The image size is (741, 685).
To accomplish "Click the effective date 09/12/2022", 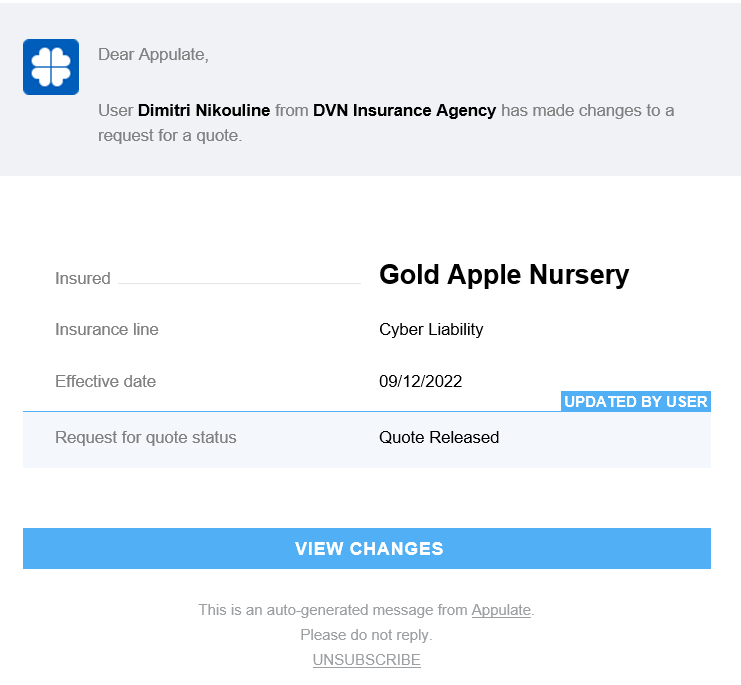I will (x=420, y=381).
